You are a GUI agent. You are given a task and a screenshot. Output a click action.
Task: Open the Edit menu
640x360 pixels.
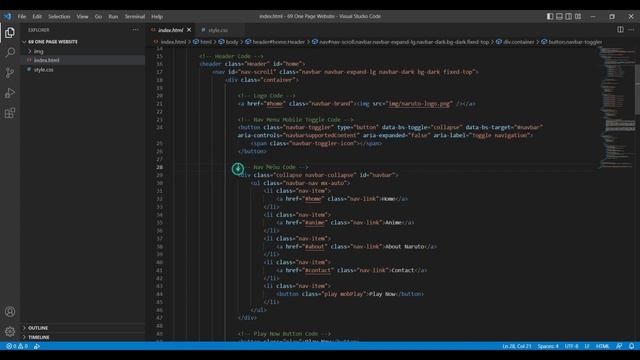pyautogui.click(x=37, y=16)
